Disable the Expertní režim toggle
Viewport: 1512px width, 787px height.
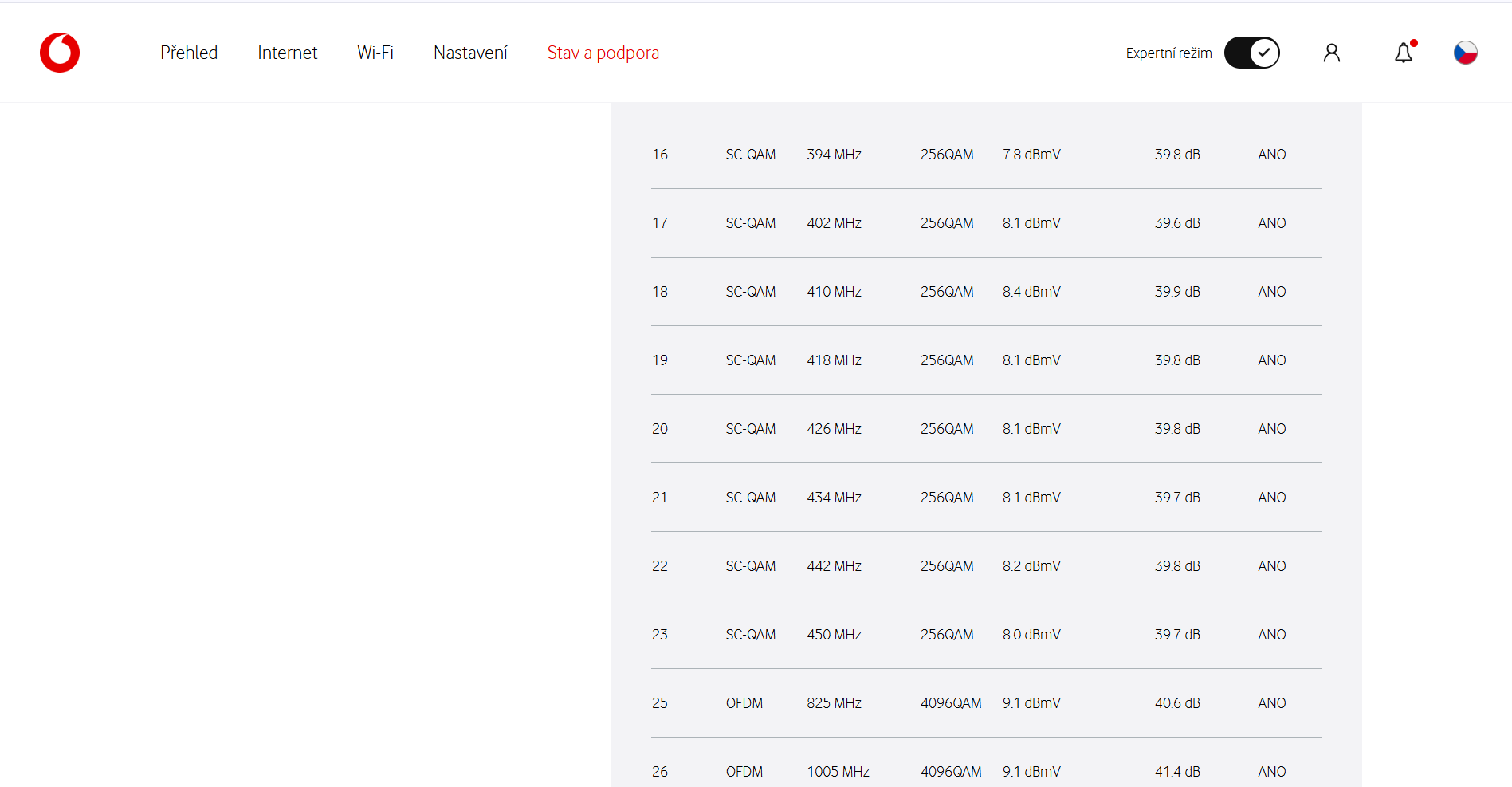(1251, 53)
